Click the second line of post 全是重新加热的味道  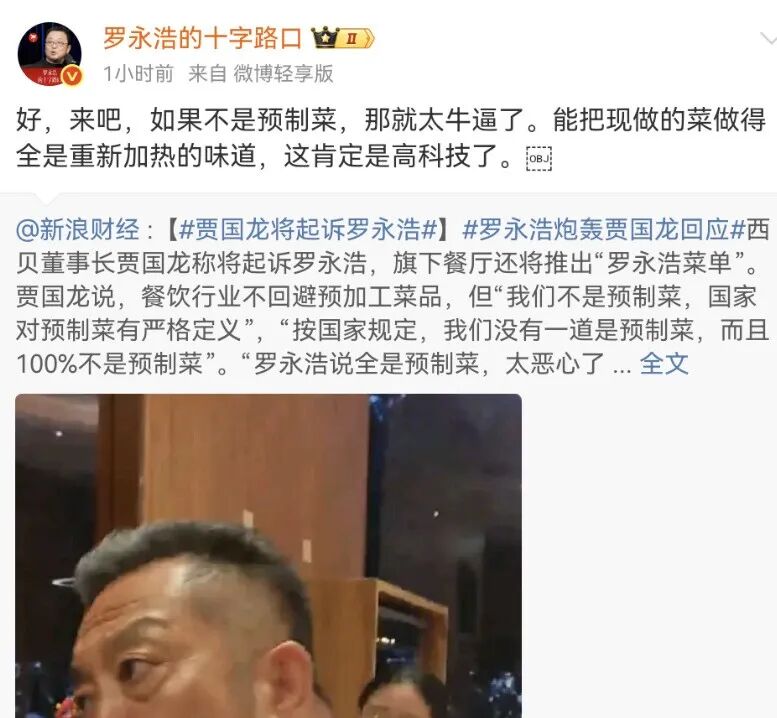pos(264,158)
